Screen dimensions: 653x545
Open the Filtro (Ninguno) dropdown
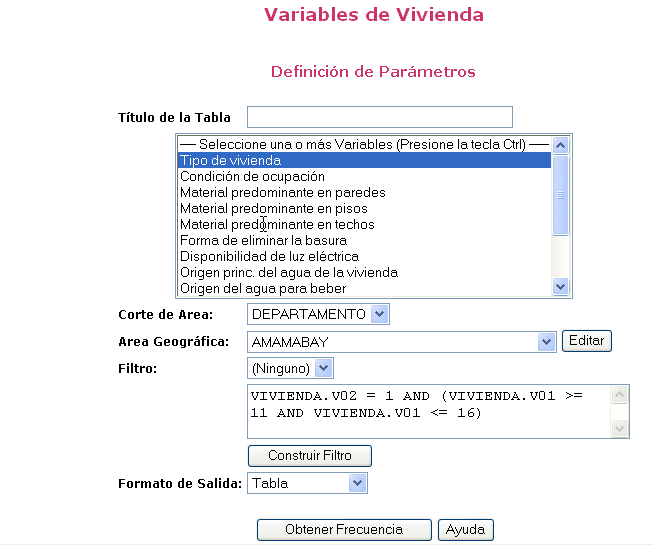coord(290,369)
